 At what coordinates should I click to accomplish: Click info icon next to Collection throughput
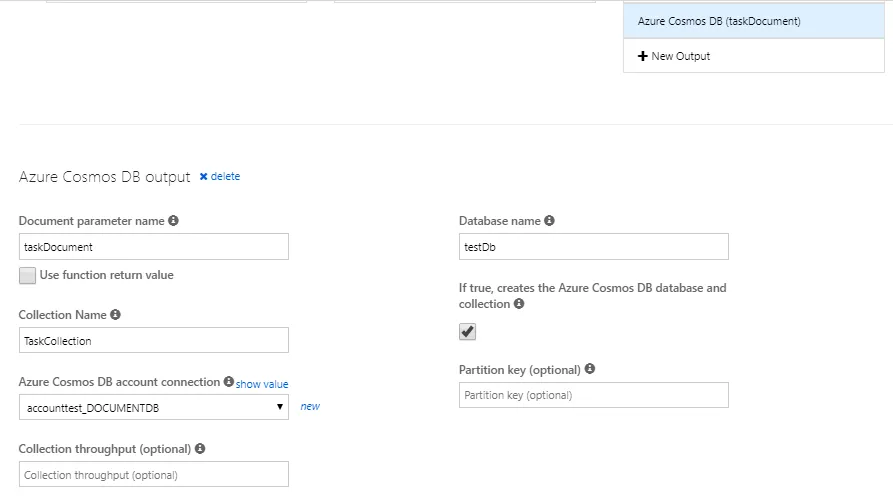(200, 449)
